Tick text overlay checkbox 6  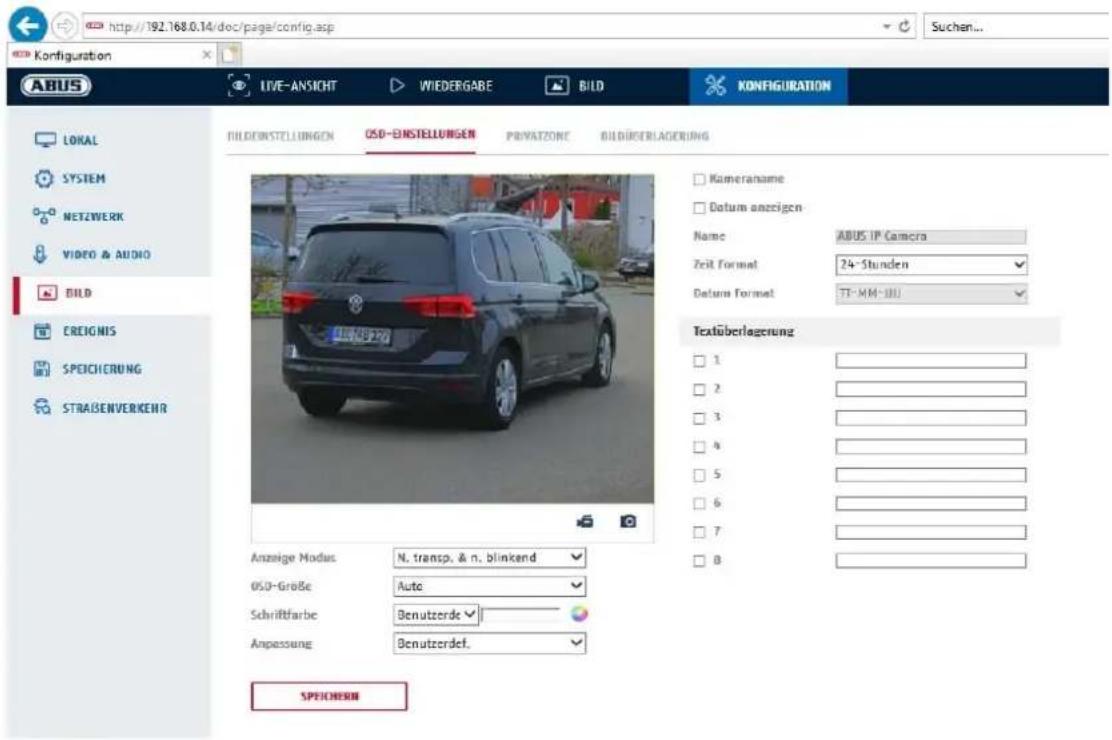[x=699, y=504]
